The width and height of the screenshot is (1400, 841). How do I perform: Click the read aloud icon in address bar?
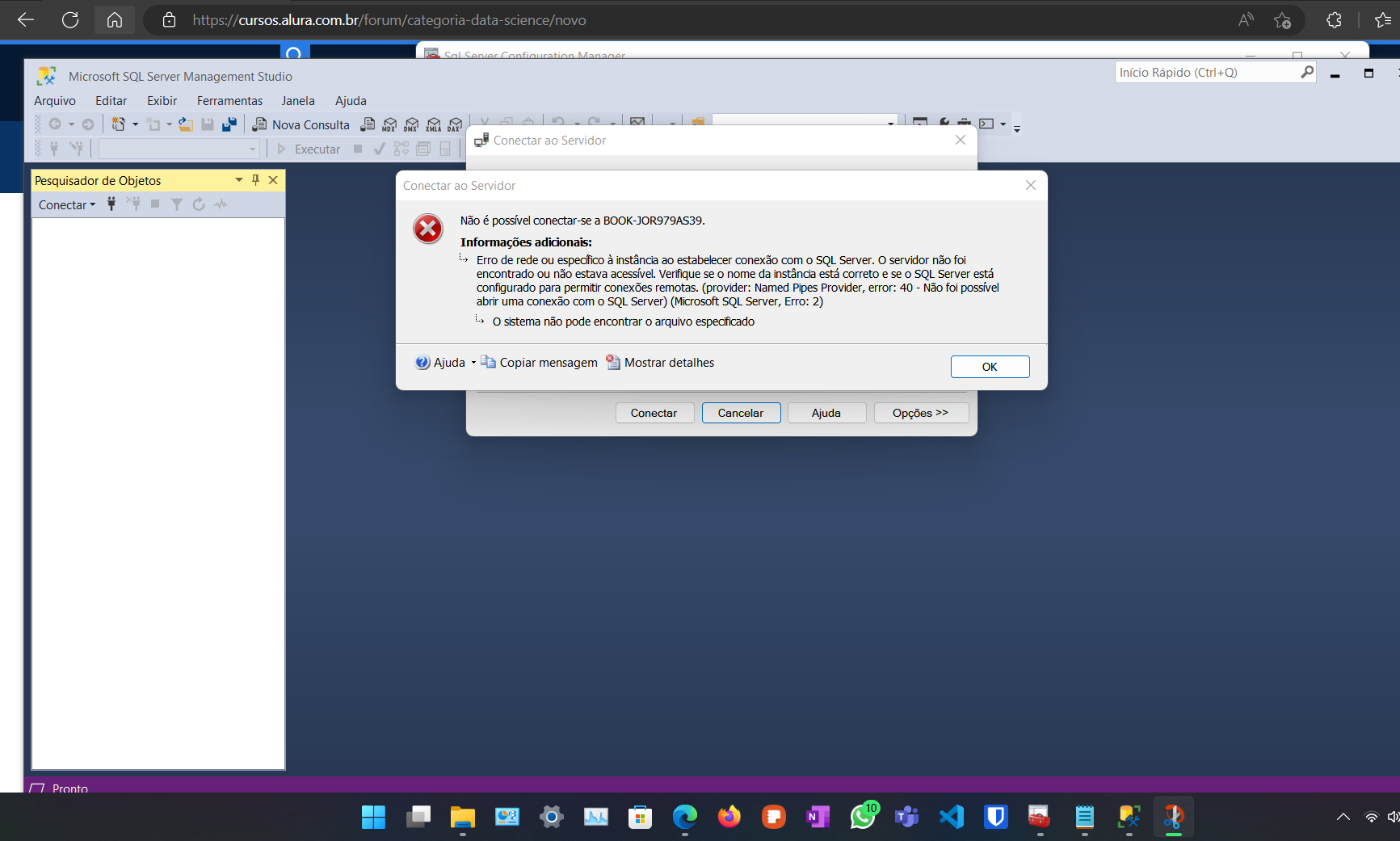point(1246,20)
